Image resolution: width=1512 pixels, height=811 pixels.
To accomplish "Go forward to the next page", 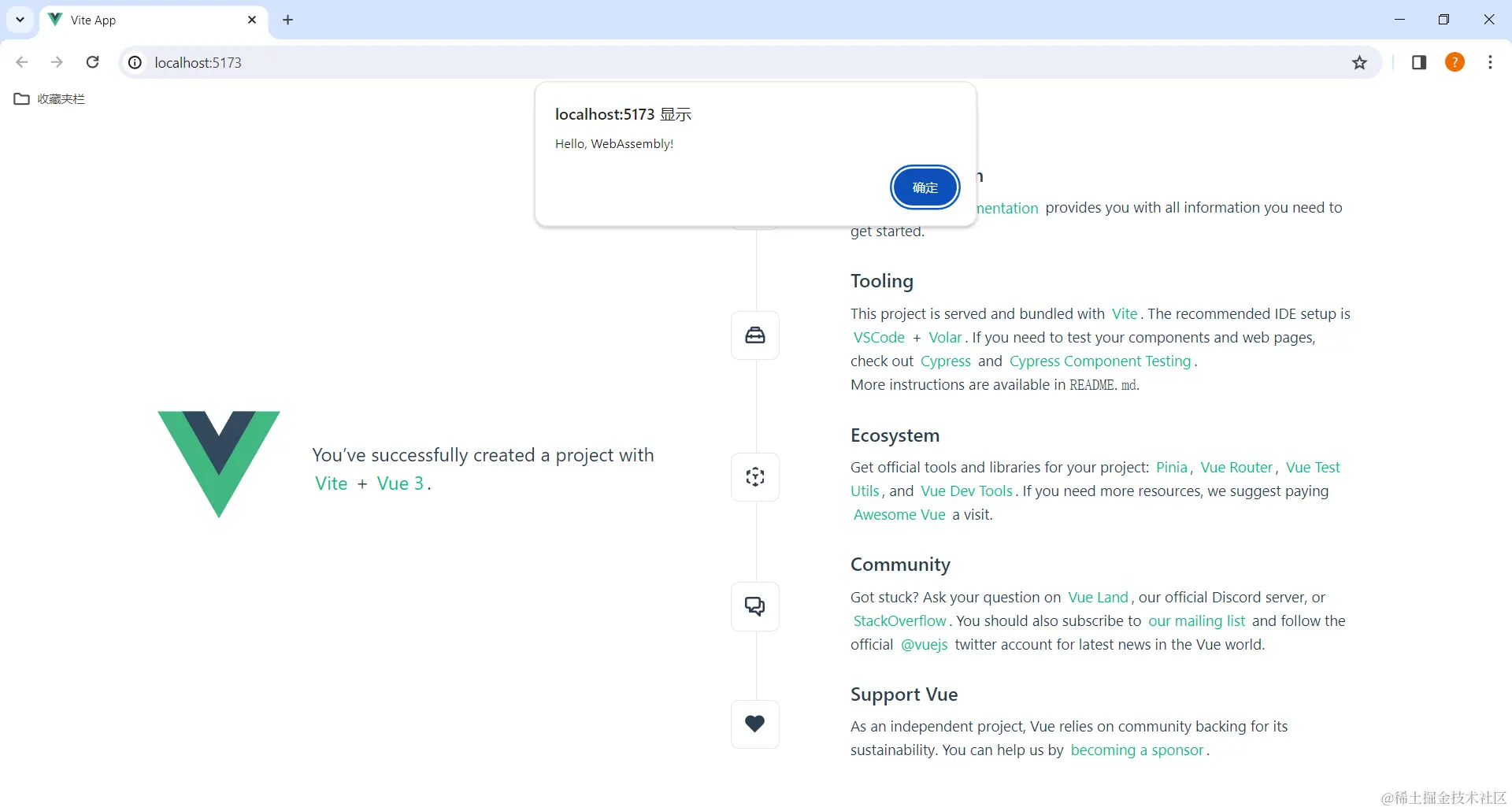I will 57,62.
